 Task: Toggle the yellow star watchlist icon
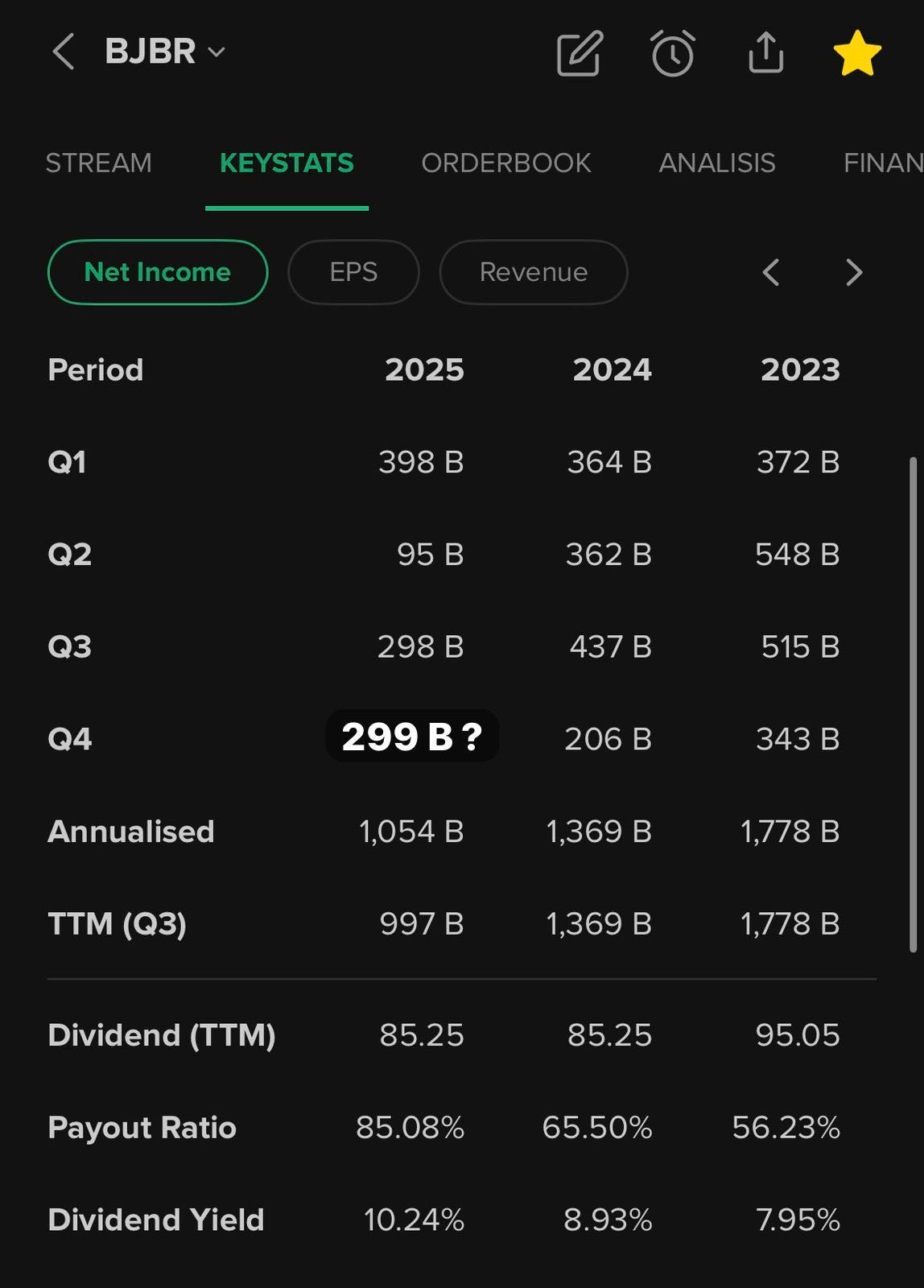pyautogui.click(x=857, y=54)
